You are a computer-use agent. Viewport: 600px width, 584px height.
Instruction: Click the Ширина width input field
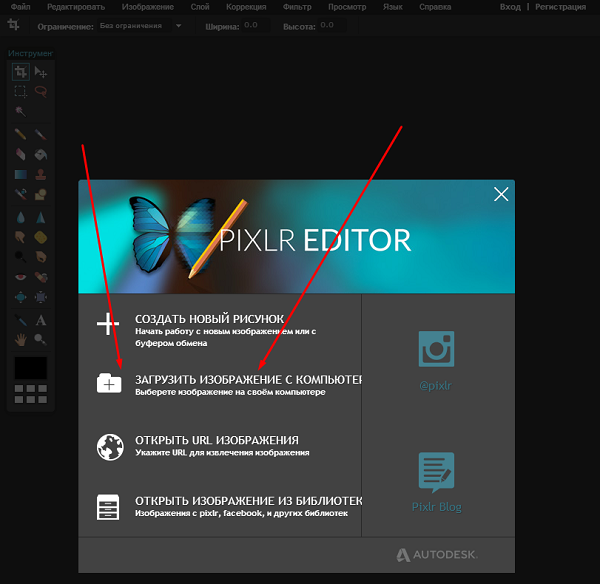pos(256,25)
